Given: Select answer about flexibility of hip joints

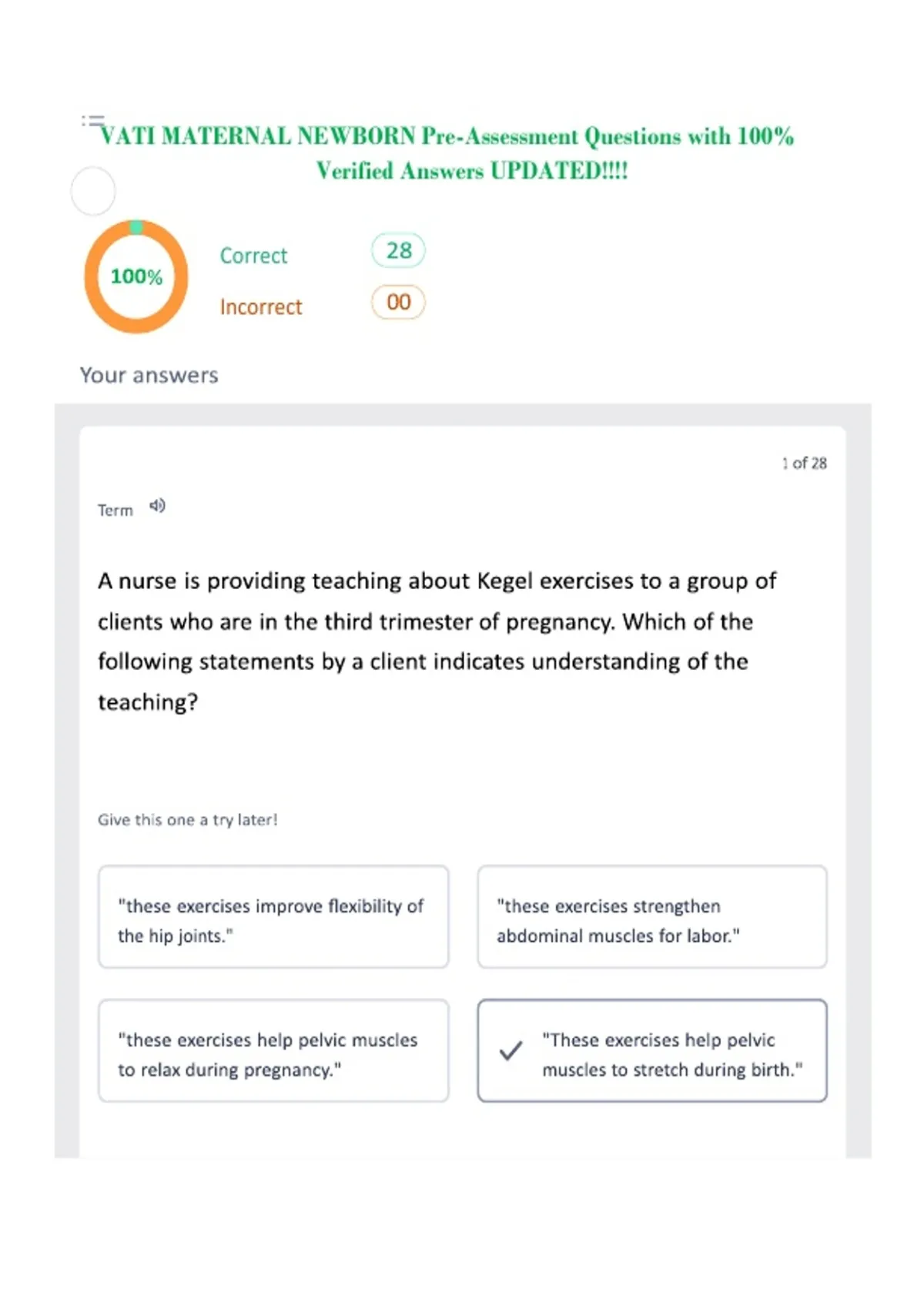Looking at the screenshot, I should 273,917.
